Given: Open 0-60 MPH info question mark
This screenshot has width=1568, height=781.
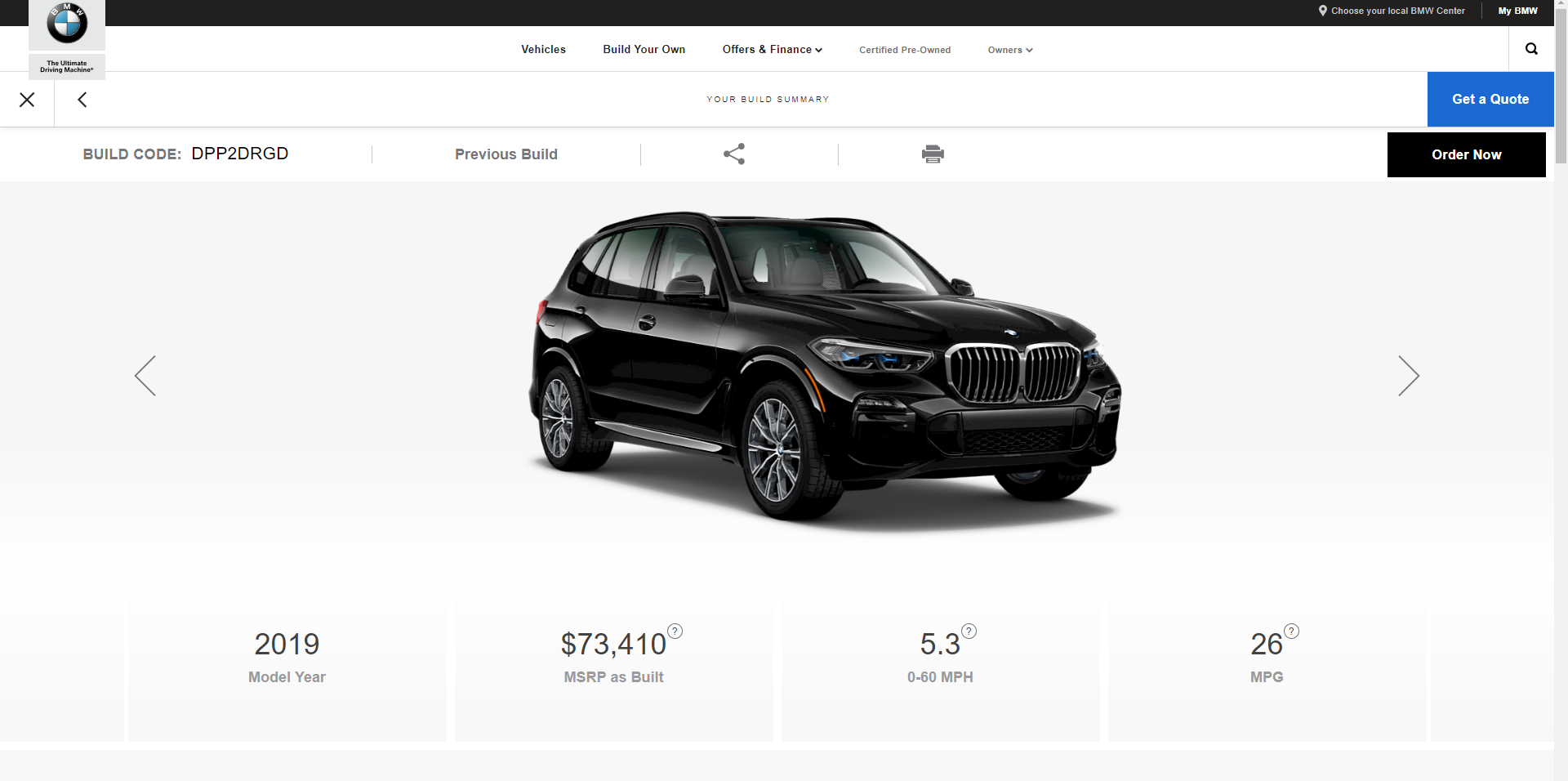Looking at the screenshot, I should 969,631.
